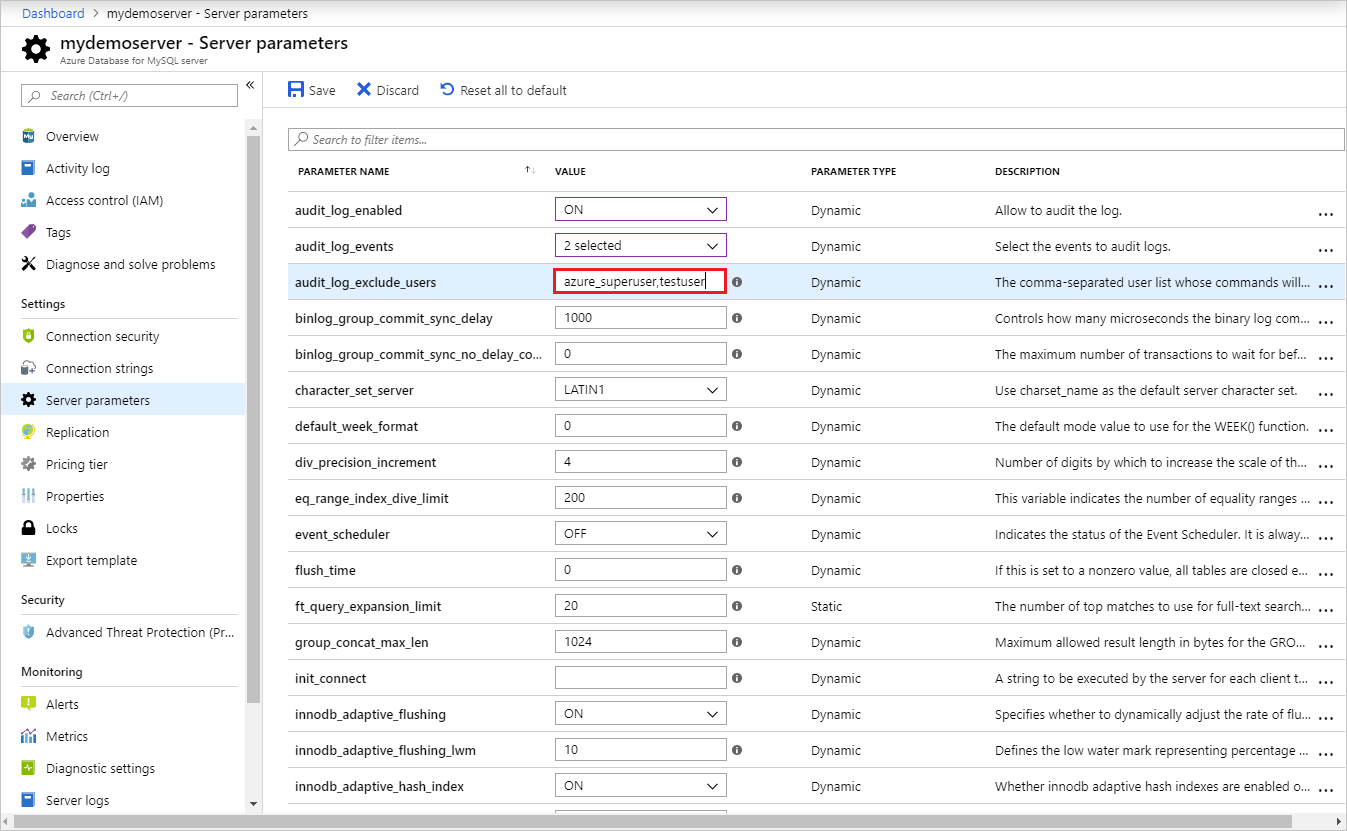The width and height of the screenshot is (1347, 831).
Task: Click the sidebar Search (Ctrl+/) box
Action: coord(129,95)
